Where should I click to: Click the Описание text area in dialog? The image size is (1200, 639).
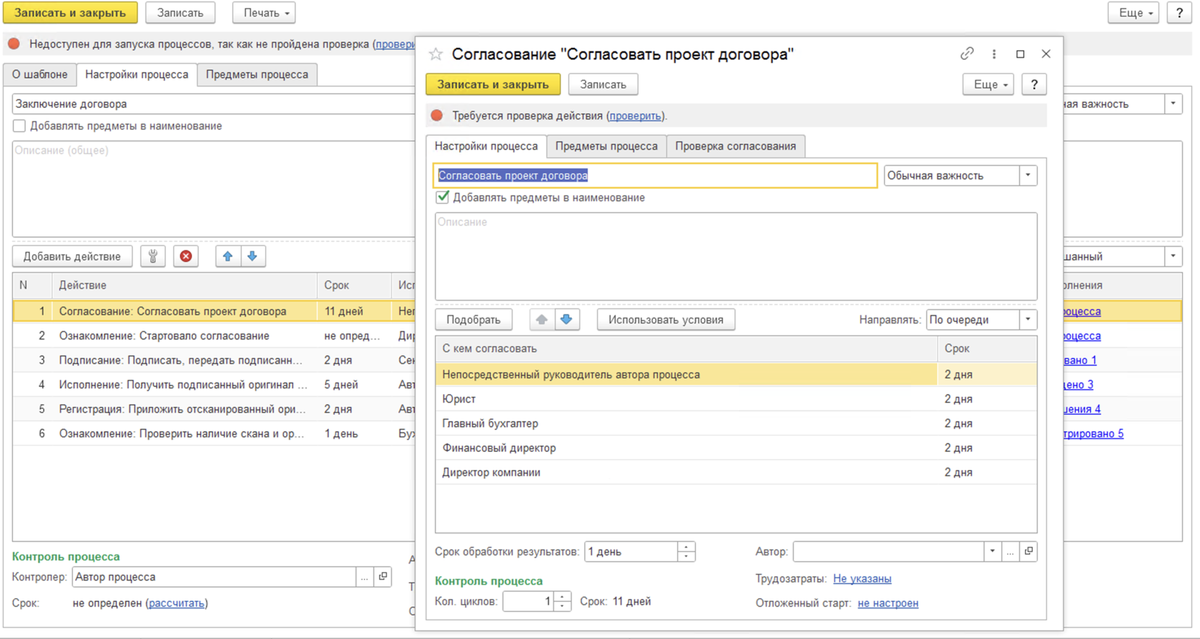pyautogui.click(x=736, y=256)
